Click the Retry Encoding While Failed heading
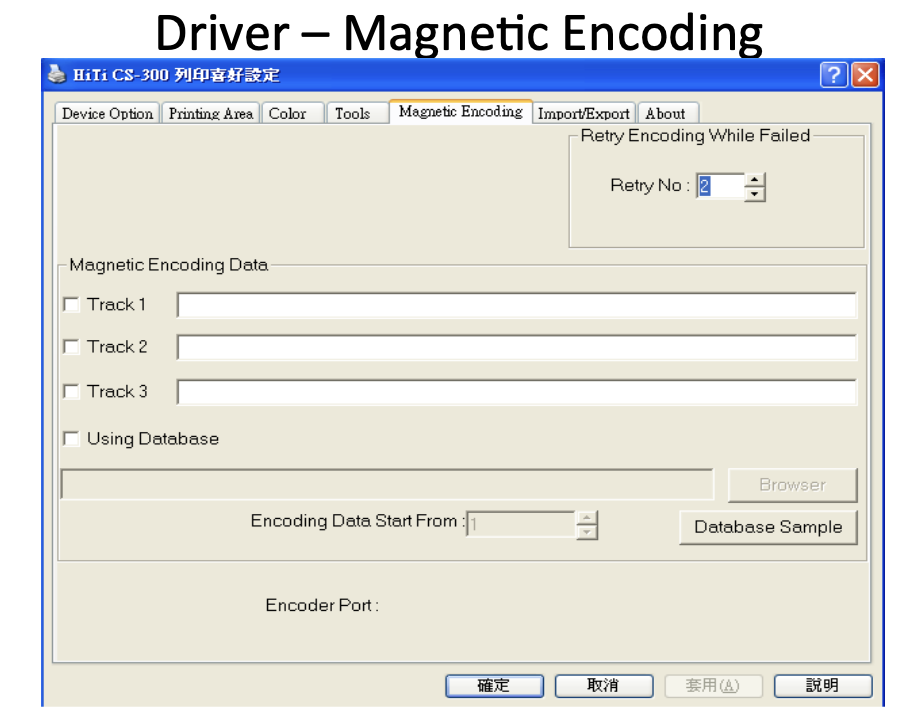The width and height of the screenshot is (918, 714). coord(695,136)
